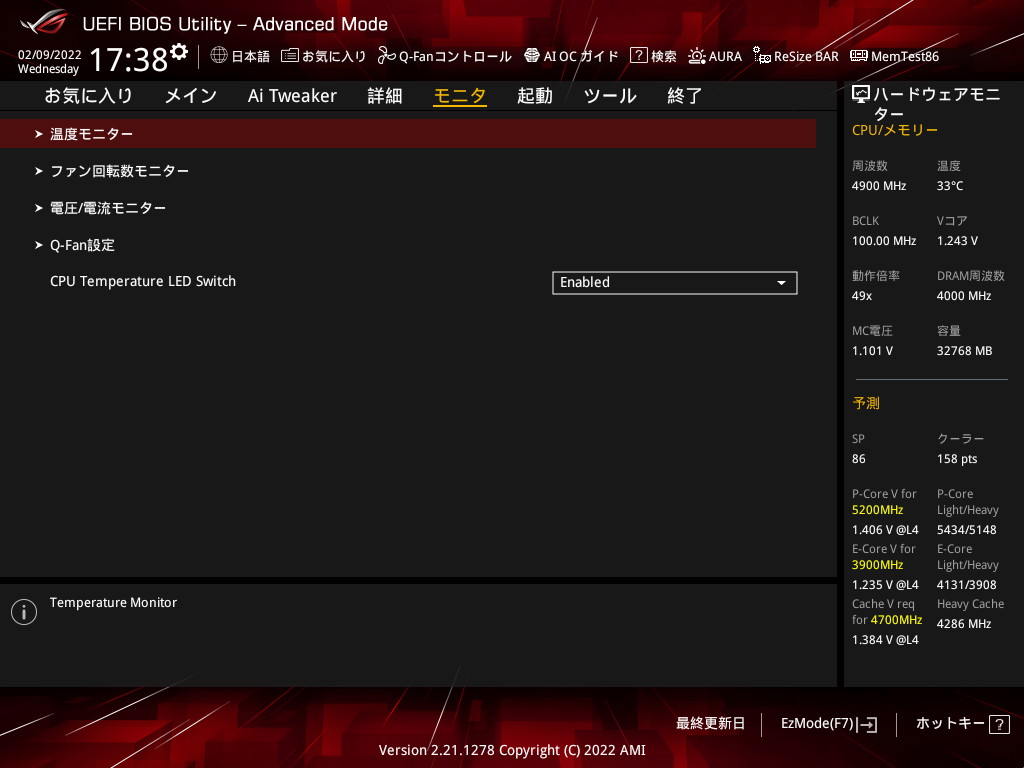Screen dimensions: 1024x768
Task: Switch to EzMode(F7)
Action: click(x=829, y=724)
